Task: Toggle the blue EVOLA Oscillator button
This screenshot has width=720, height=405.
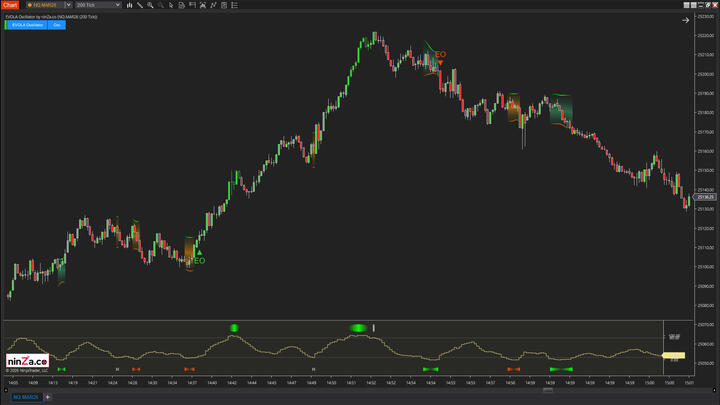Action: [x=25, y=25]
